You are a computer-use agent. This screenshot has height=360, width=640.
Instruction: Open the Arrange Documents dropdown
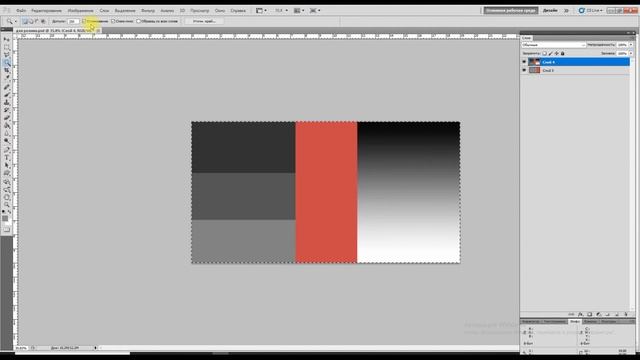point(299,11)
